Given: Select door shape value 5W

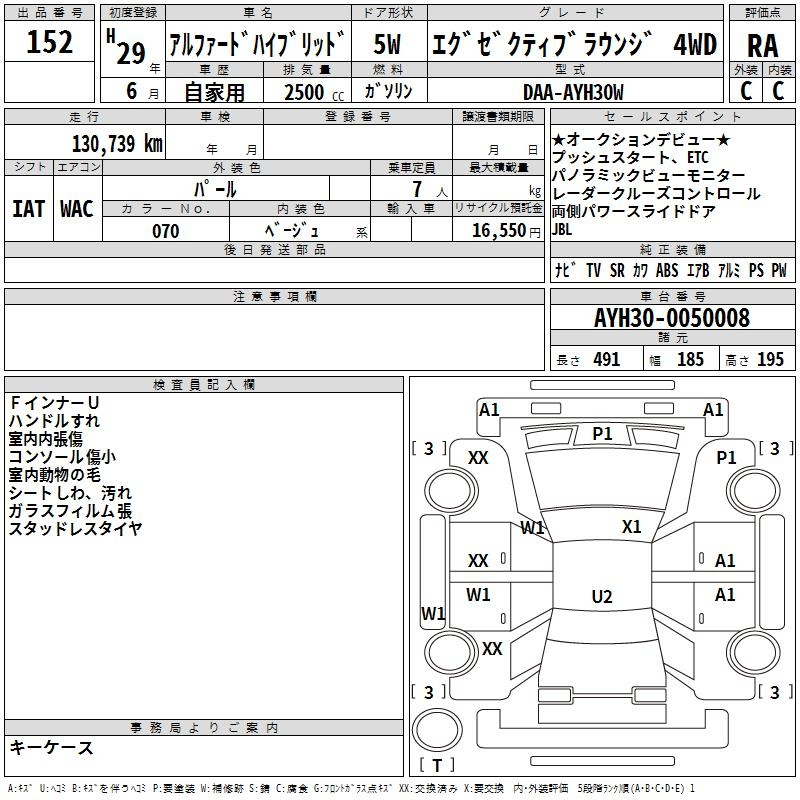Looking at the screenshot, I should [x=387, y=44].
